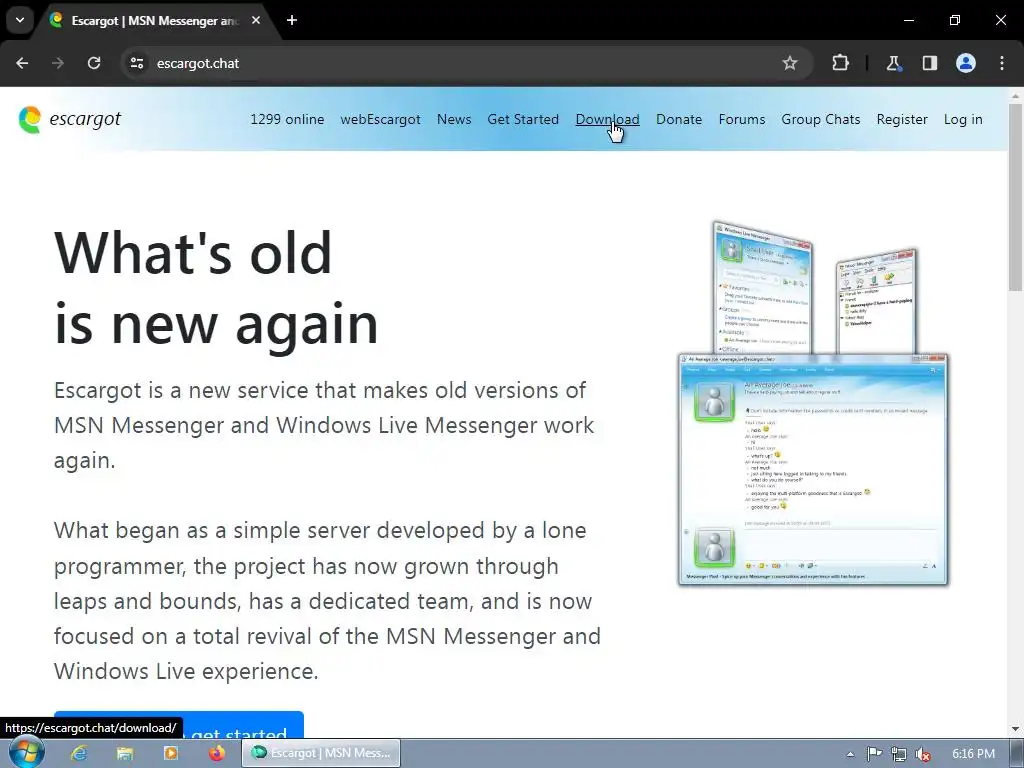Open Windows Media Player taskbar icon
The width and height of the screenshot is (1024, 768).
(x=170, y=754)
